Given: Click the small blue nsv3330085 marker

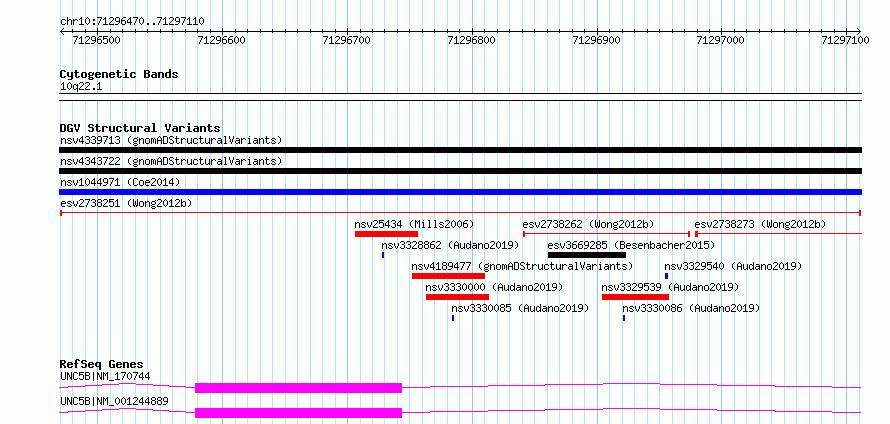Looking at the screenshot, I should tap(453, 318).
